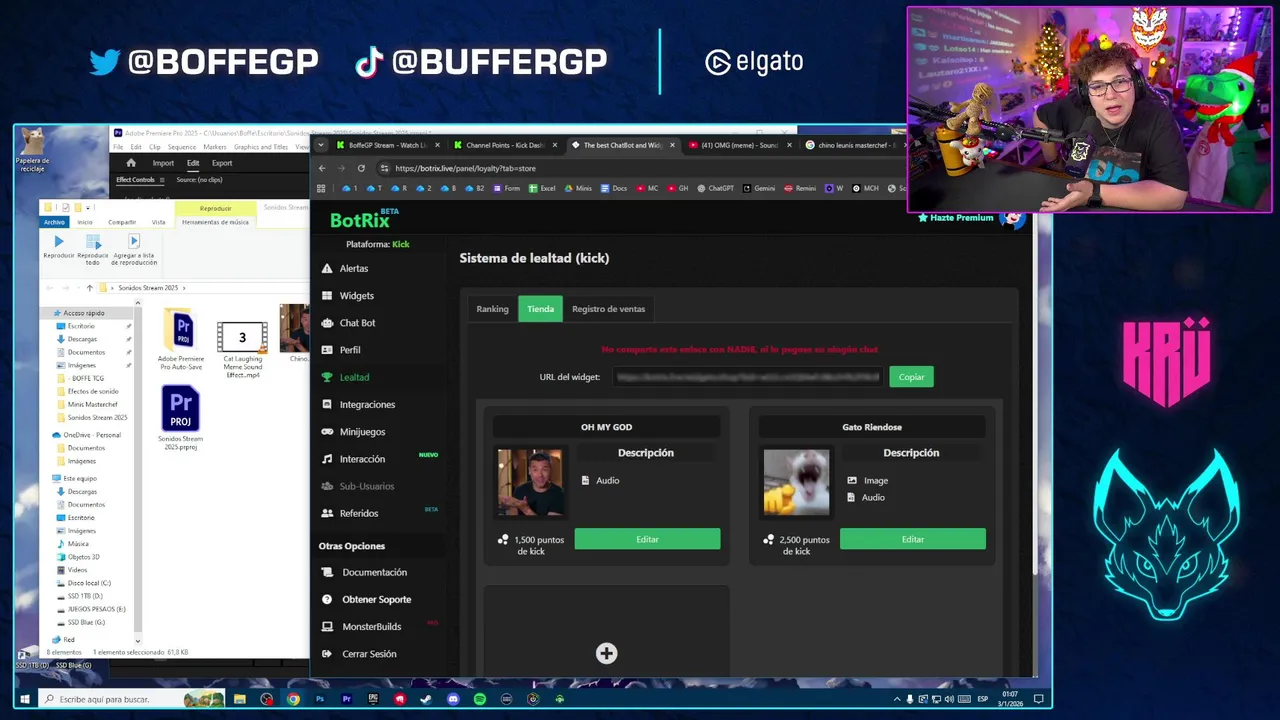
Task: Select the OH MY GOD item thumbnail
Action: pyautogui.click(x=530, y=482)
